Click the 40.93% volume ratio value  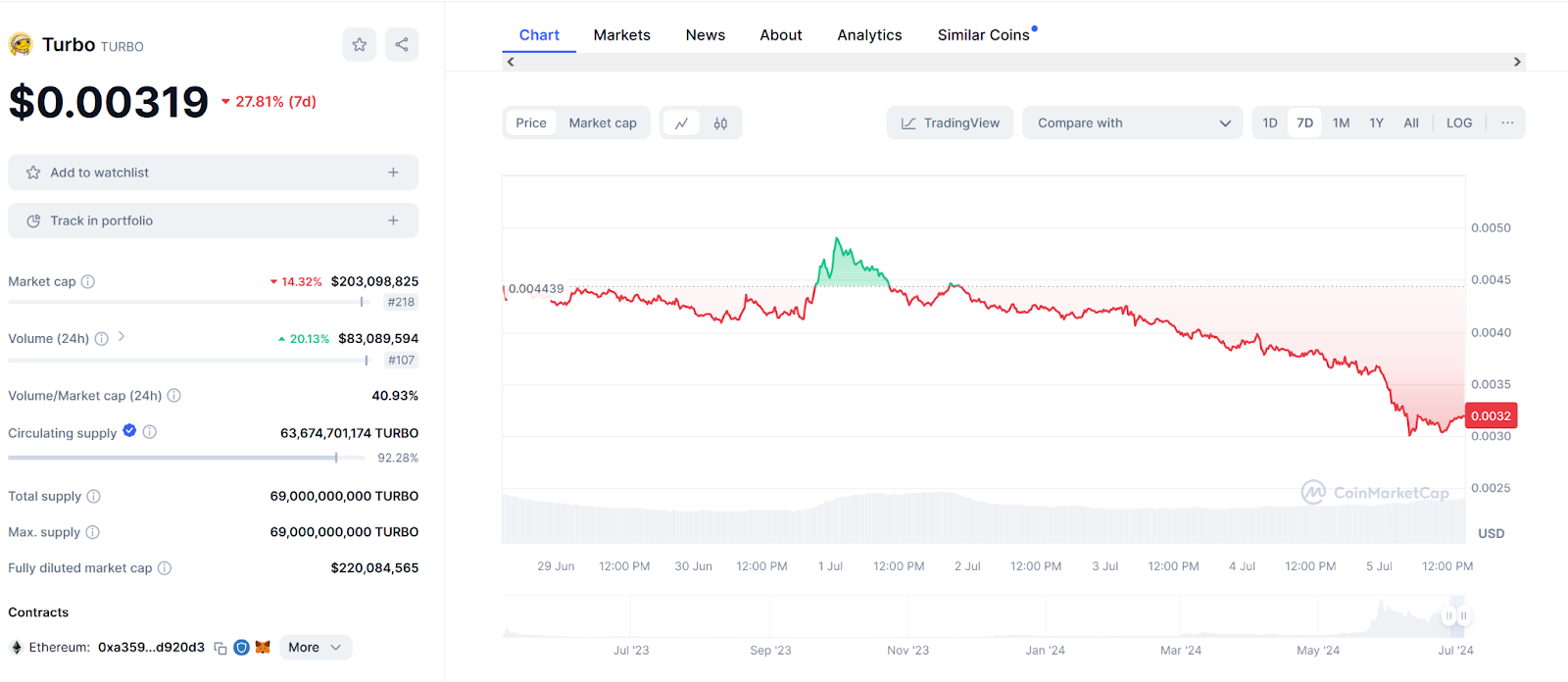tap(395, 396)
